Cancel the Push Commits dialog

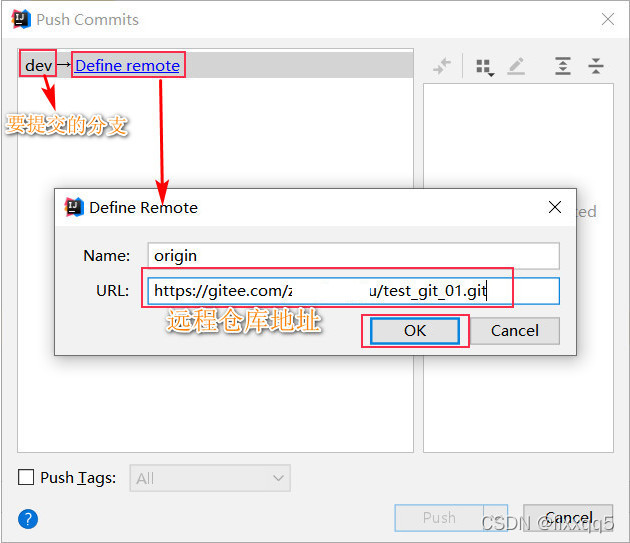point(568,518)
